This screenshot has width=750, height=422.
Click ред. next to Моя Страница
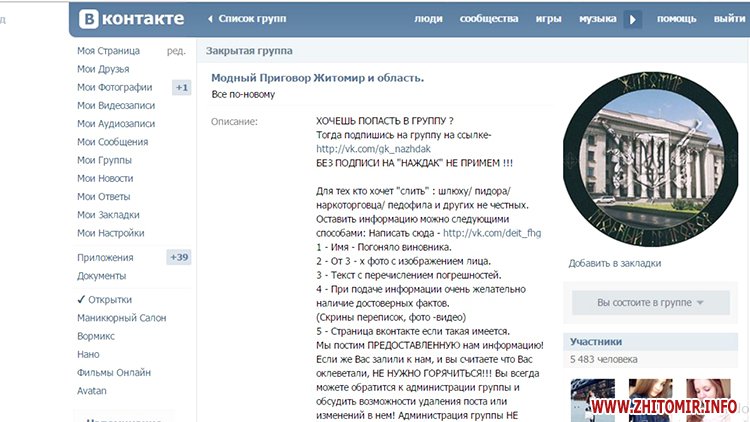point(176,51)
